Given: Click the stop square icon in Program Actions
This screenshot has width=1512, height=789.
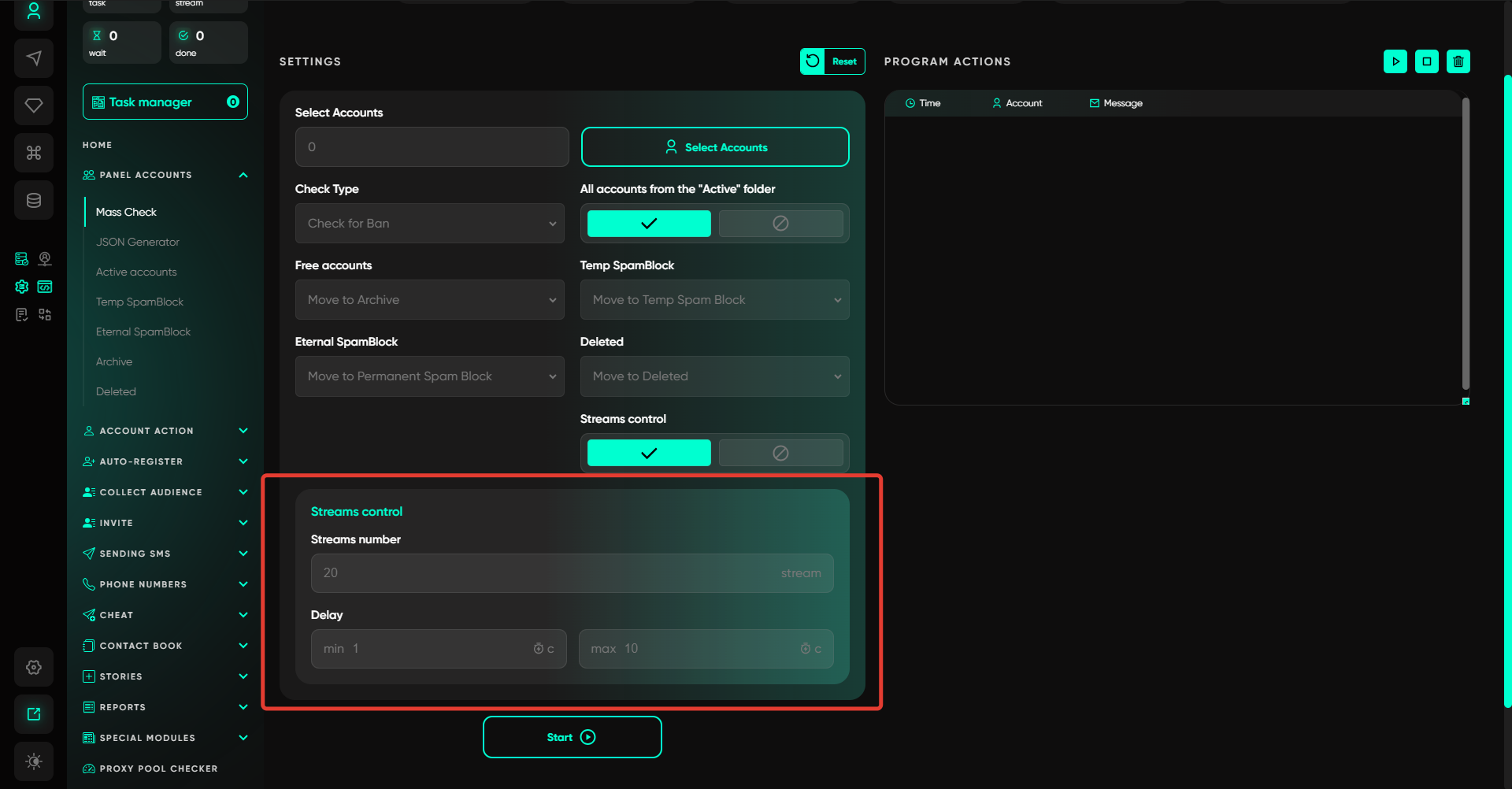Looking at the screenshot, I should tap(1426, 61).
